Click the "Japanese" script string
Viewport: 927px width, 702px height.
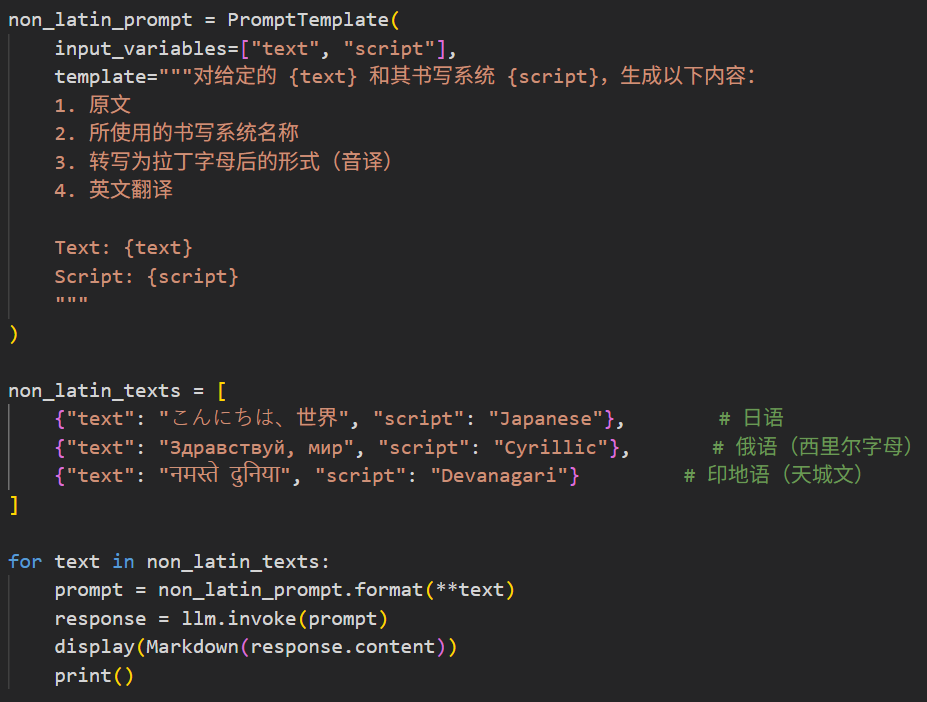(546, 419)
